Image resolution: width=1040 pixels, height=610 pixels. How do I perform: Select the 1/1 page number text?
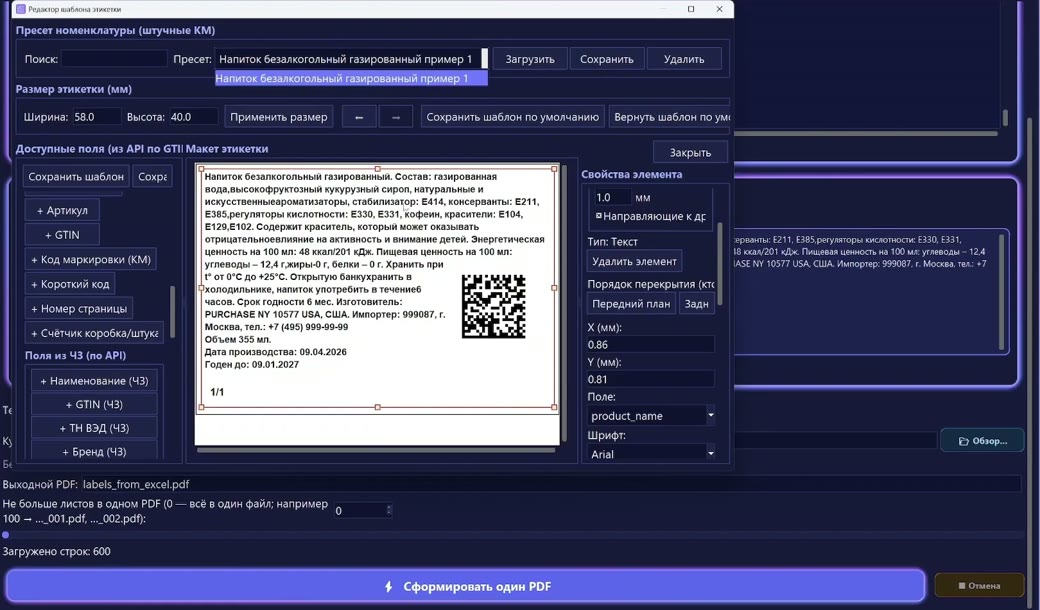click(x=217, y=392)
